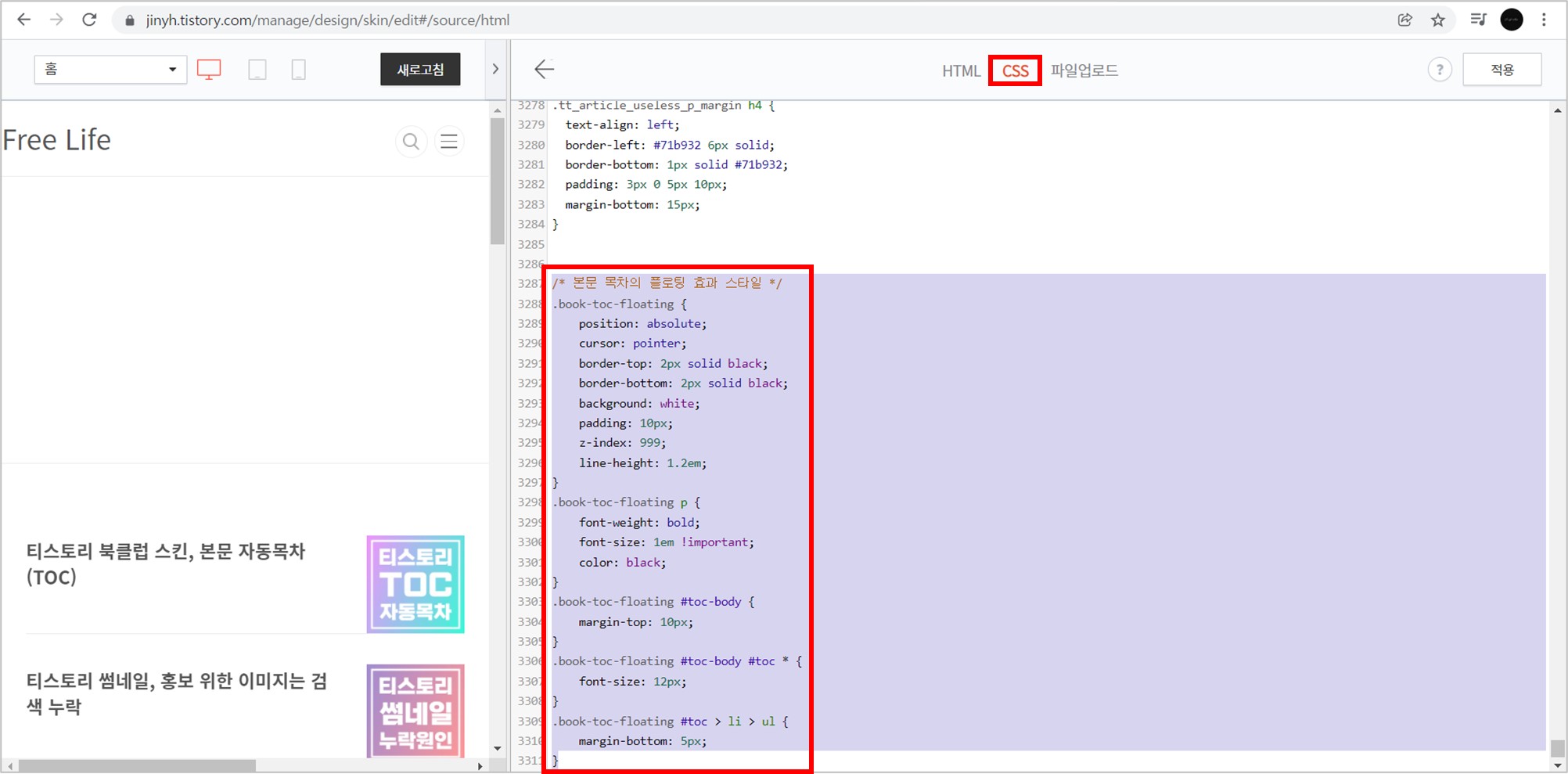Click the browser back navigation arrow

click(x=24, y=20)
